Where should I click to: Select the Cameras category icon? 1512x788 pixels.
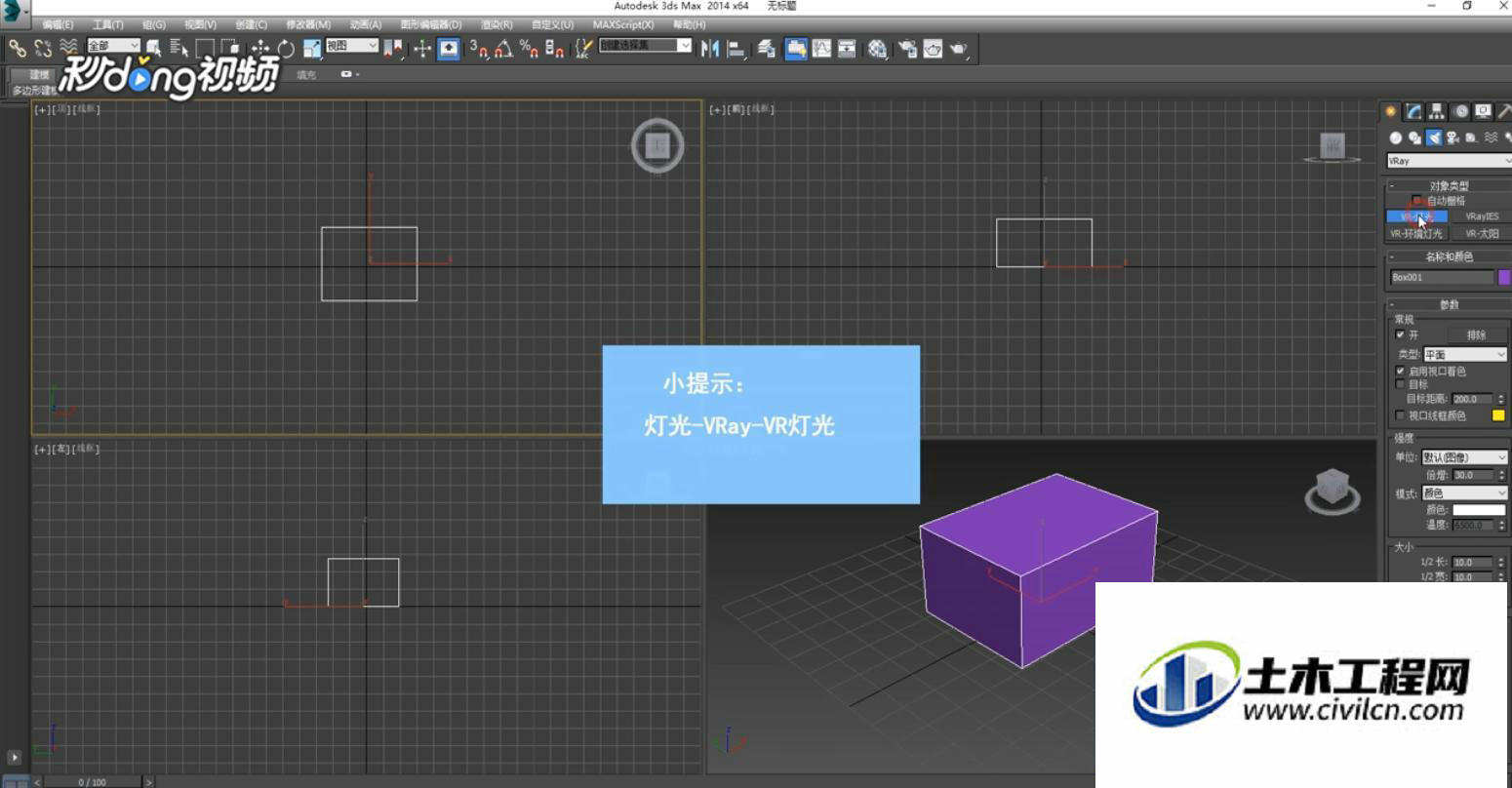[x=1452, y=138]
